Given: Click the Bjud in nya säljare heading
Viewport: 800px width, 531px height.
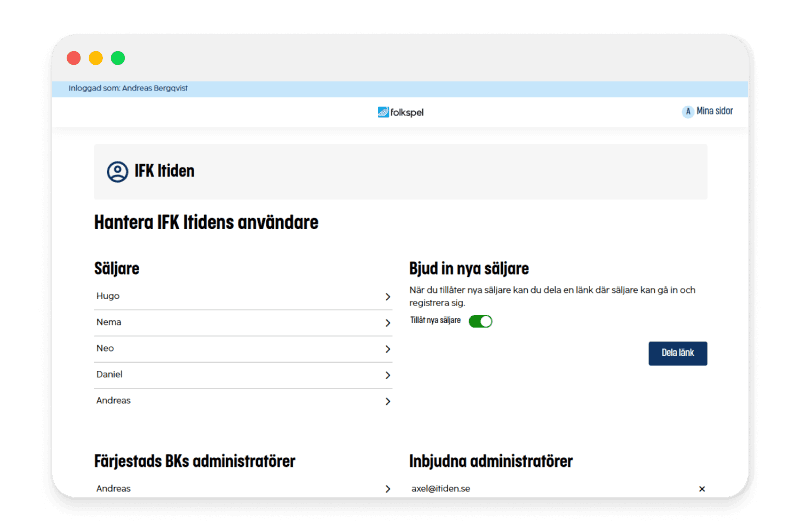Looking at the screenshot, I should 469,268.
